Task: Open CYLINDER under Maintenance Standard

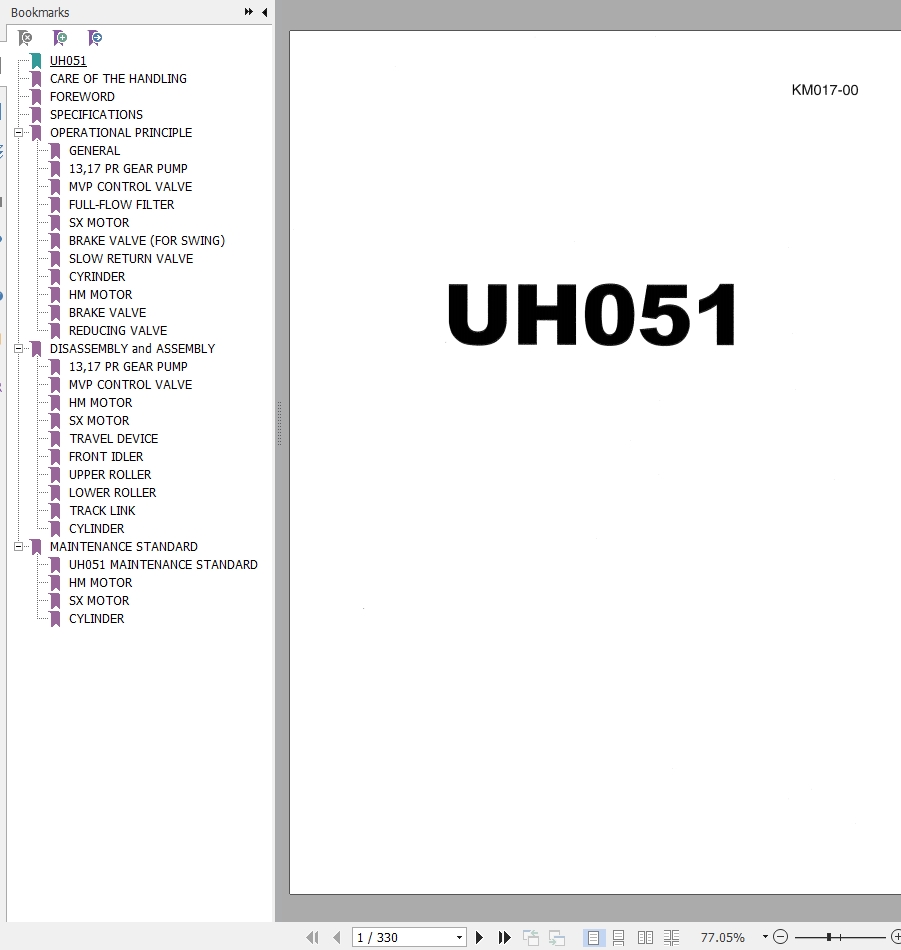Action: click(96, 619)
